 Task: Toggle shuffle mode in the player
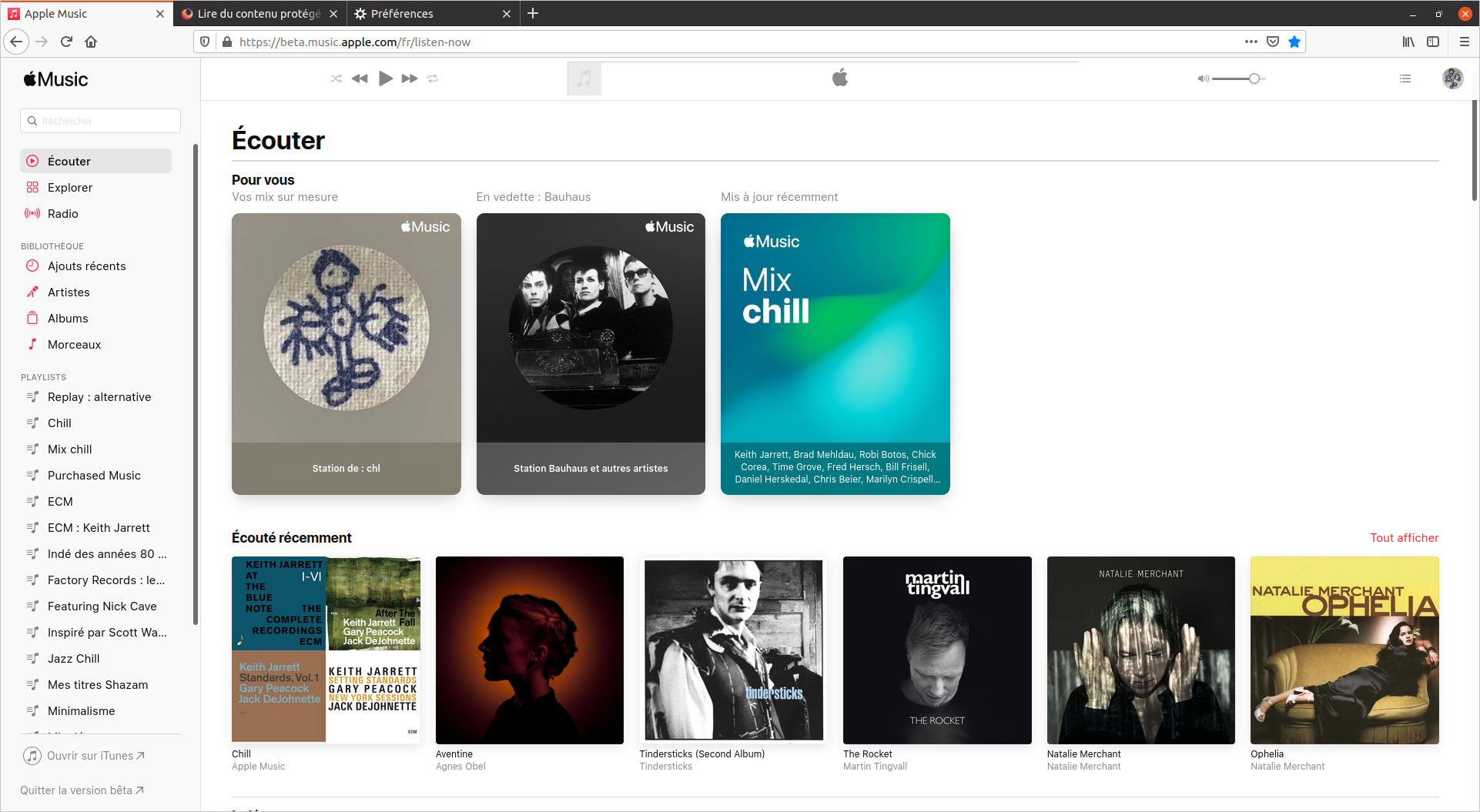pyautogui.click(x=336, y=79)
